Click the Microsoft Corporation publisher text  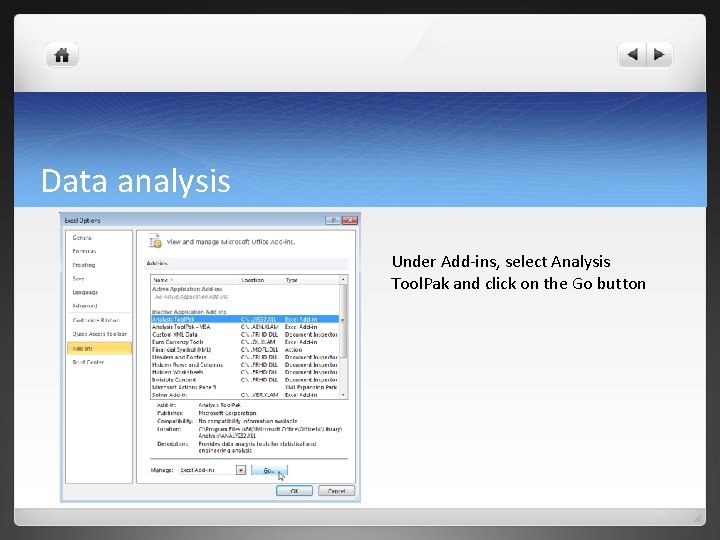click(227, 413)
